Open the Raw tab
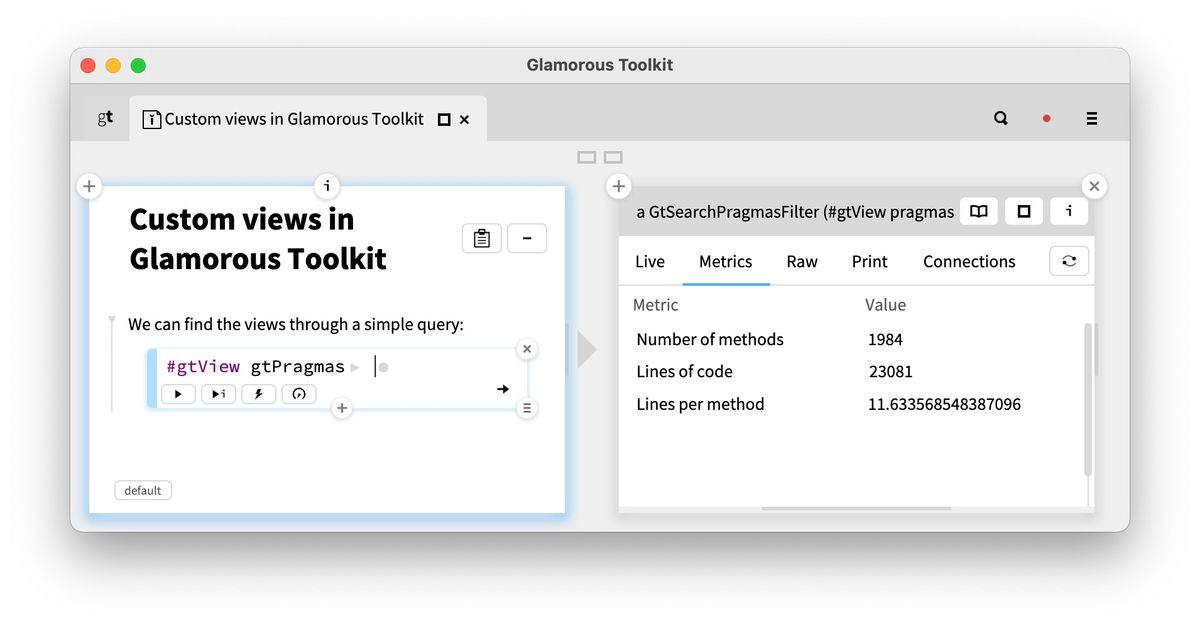 pos(802,261)
